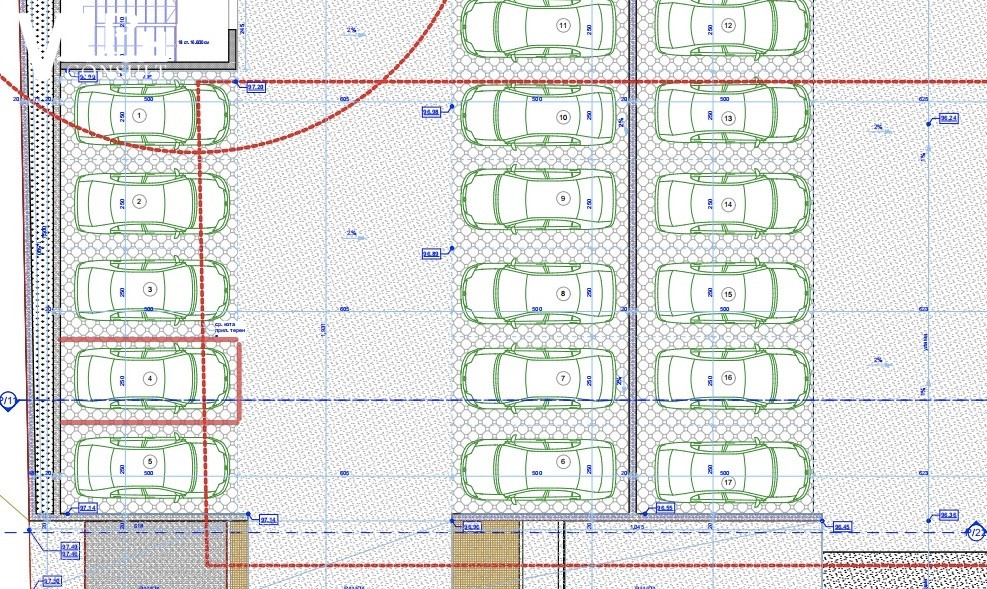Click the car in parking space 17
Screen dimensions: 987x589
pyautogui.click(x=733, y=470)
